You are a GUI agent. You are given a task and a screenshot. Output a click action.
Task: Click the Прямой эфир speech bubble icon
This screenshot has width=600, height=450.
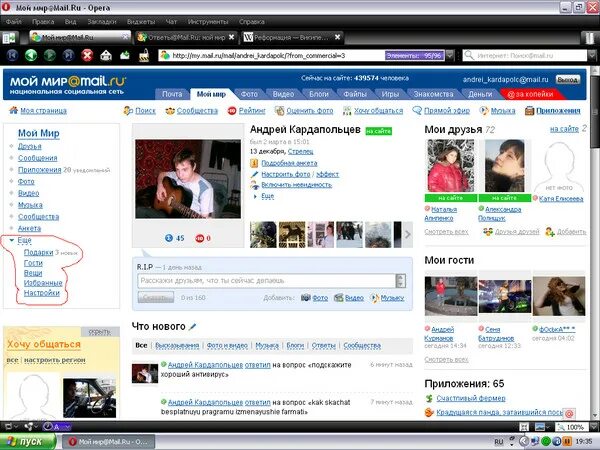pos(417,110)
